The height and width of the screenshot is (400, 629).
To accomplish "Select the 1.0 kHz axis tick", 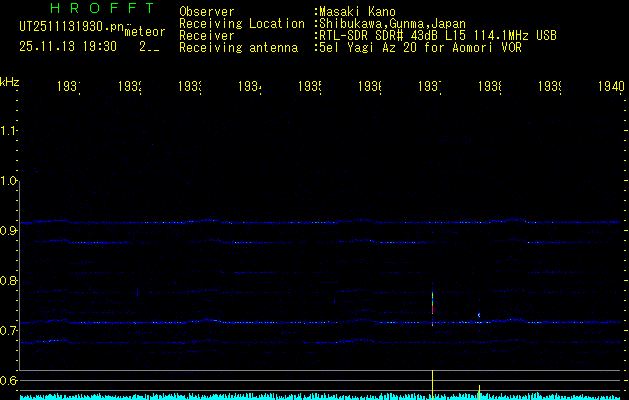I will pyautogui.click(x=9, y=181).
